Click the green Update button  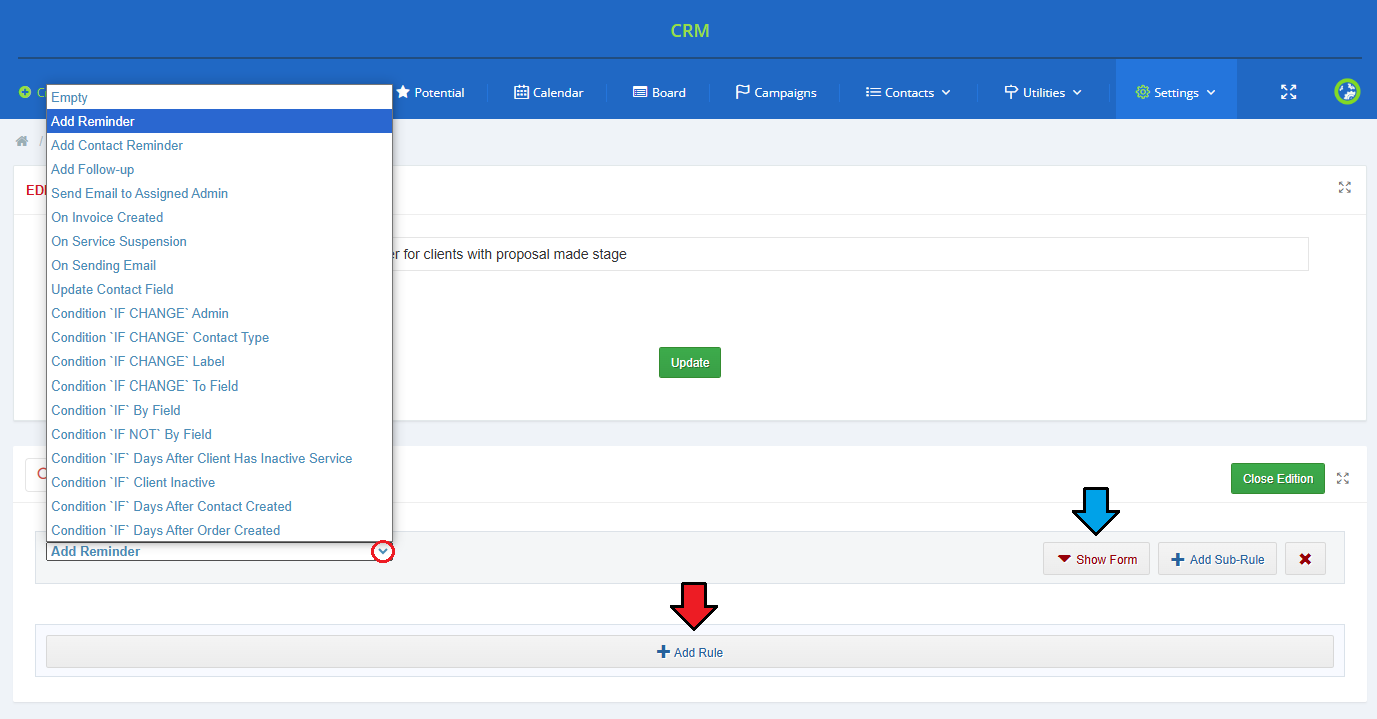pos(690,362)
